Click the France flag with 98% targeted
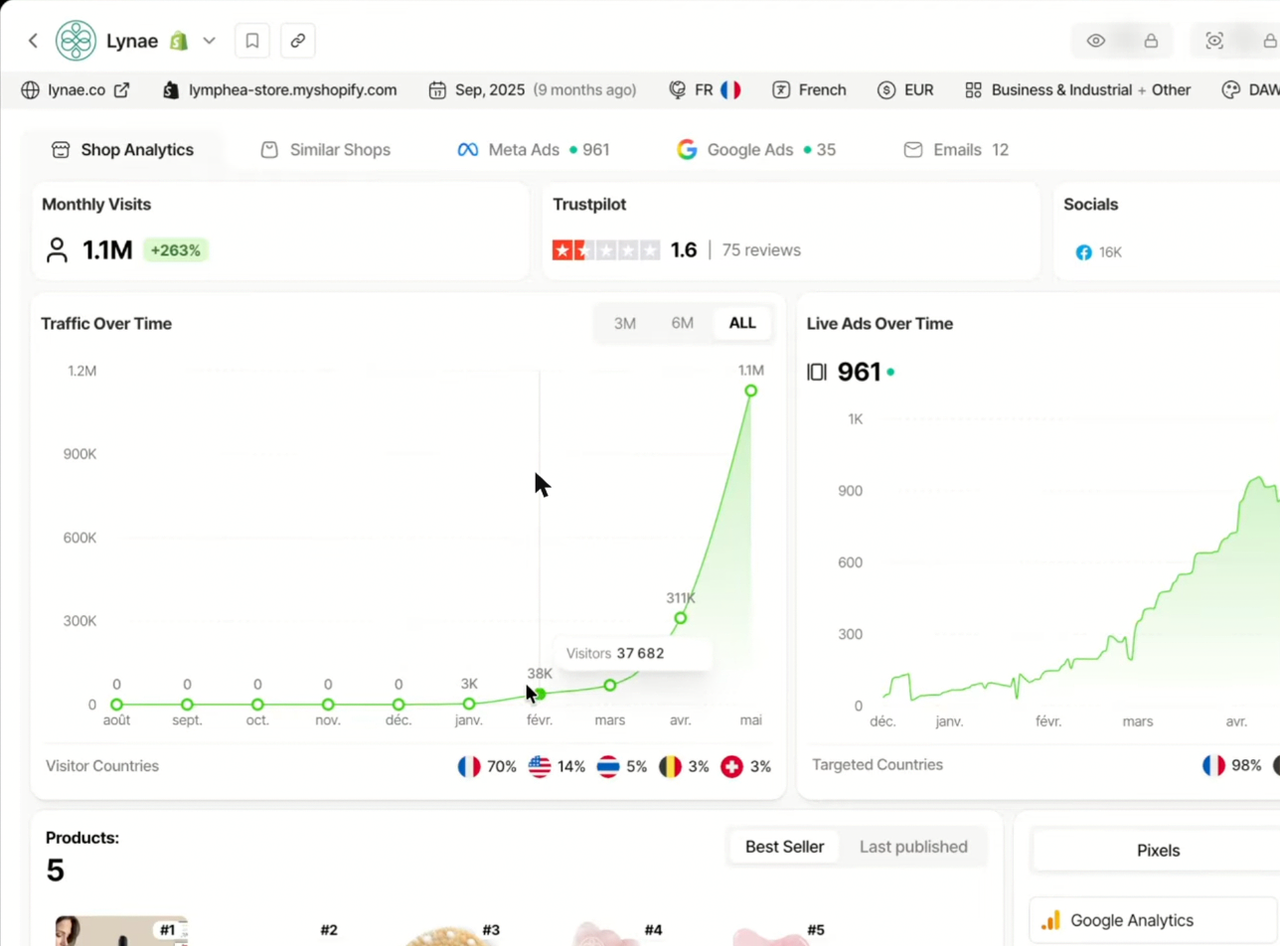The width and height of the screenshot is (1280, 946). point(1214,766)
